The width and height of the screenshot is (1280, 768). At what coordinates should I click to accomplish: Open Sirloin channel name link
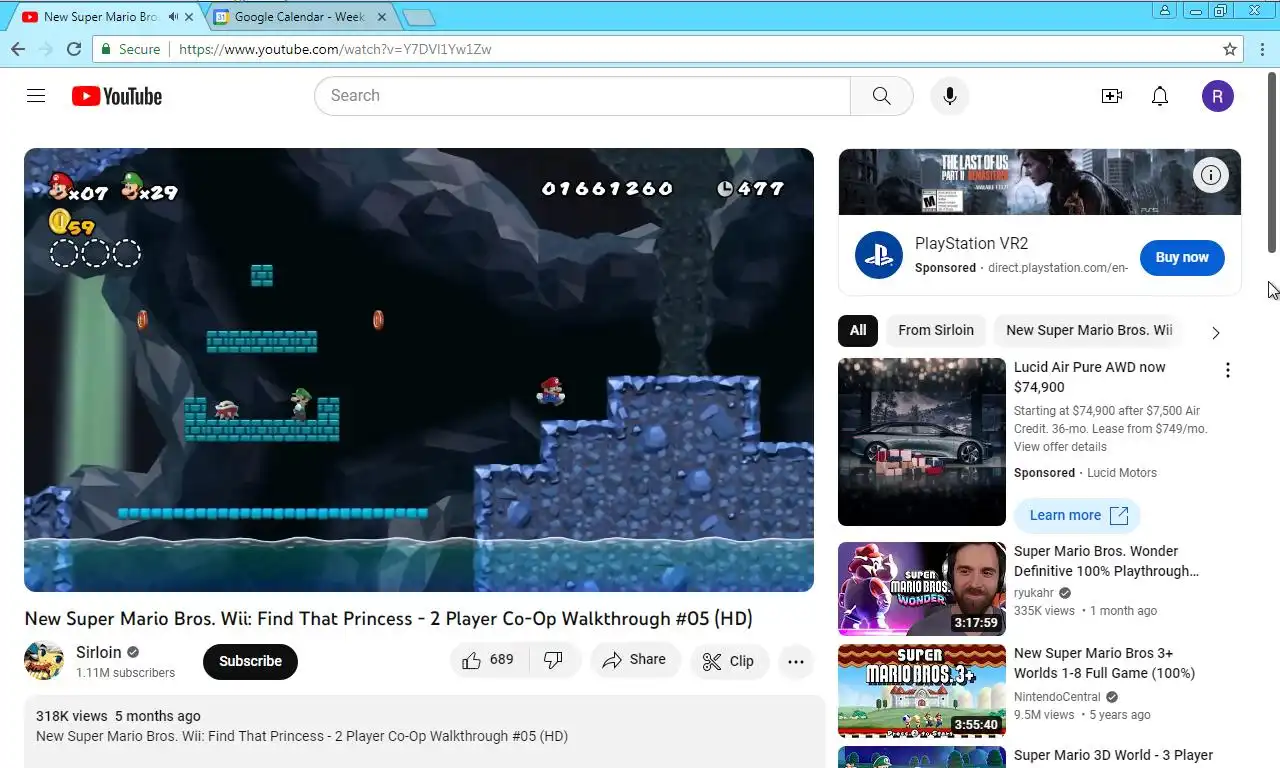tap(99, 652)
